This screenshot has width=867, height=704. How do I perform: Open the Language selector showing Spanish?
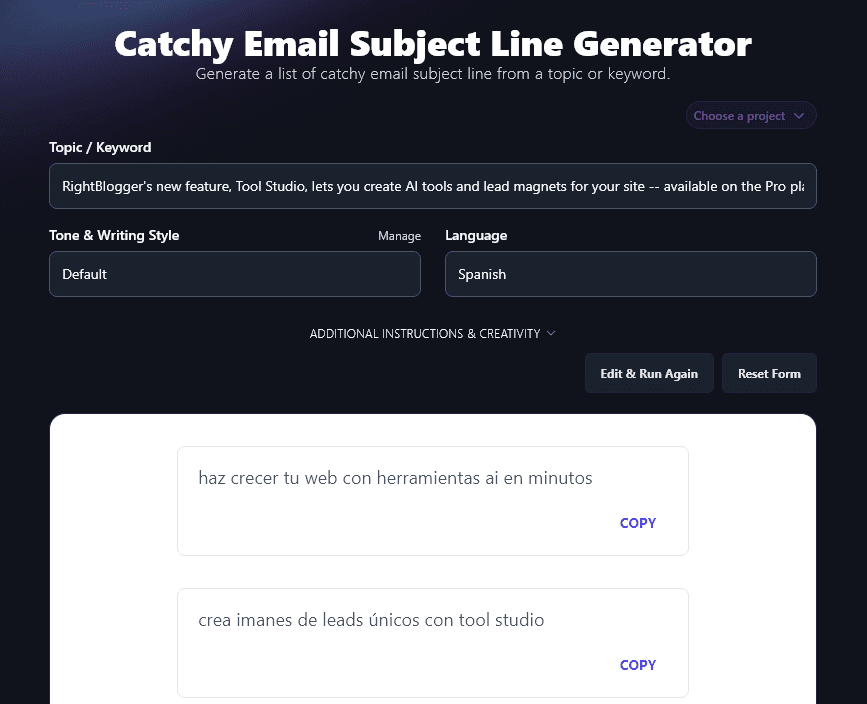pos(630,273)
